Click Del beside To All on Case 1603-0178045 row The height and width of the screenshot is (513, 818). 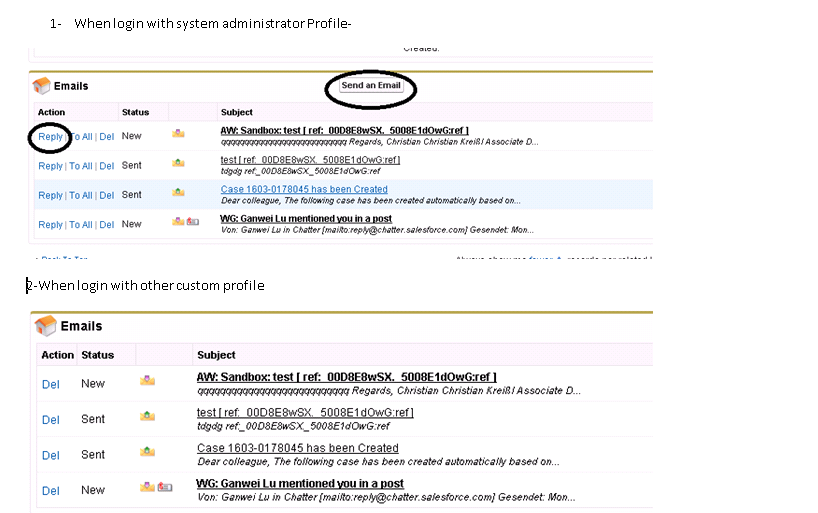pos(106,195)
